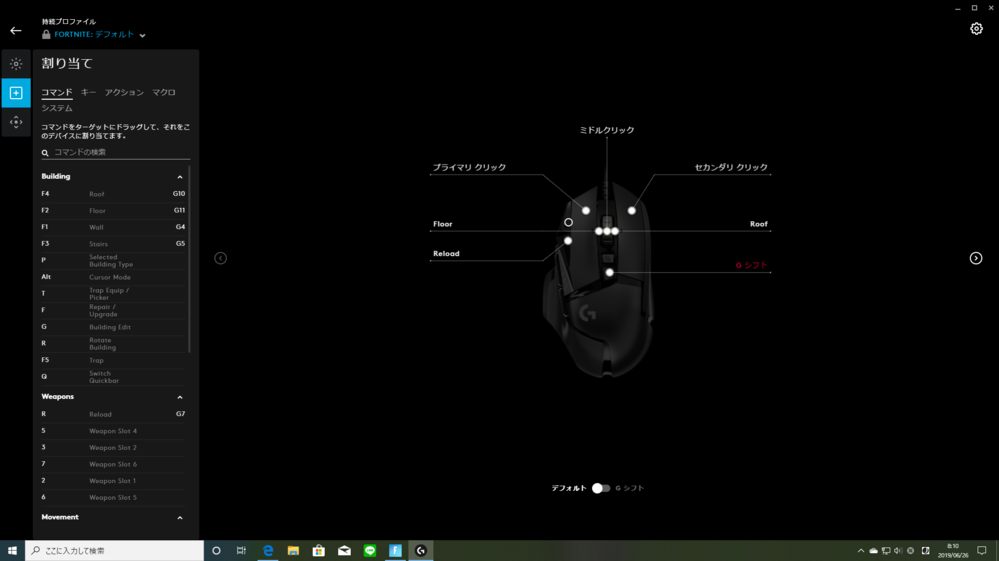
Task: Click the コマンドの検索 search field
Action: coord(118,153)
